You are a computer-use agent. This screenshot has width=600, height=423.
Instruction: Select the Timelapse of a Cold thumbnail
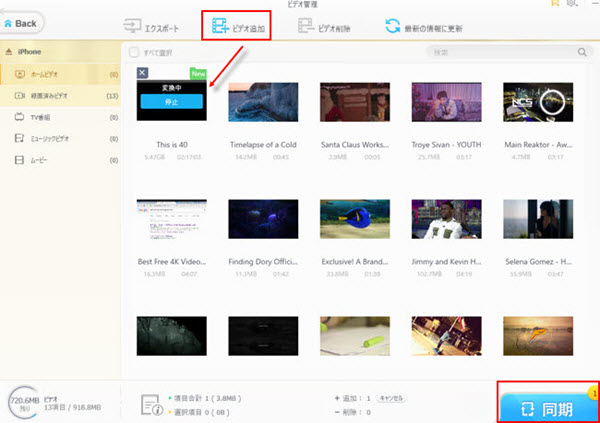pos(263,102)
